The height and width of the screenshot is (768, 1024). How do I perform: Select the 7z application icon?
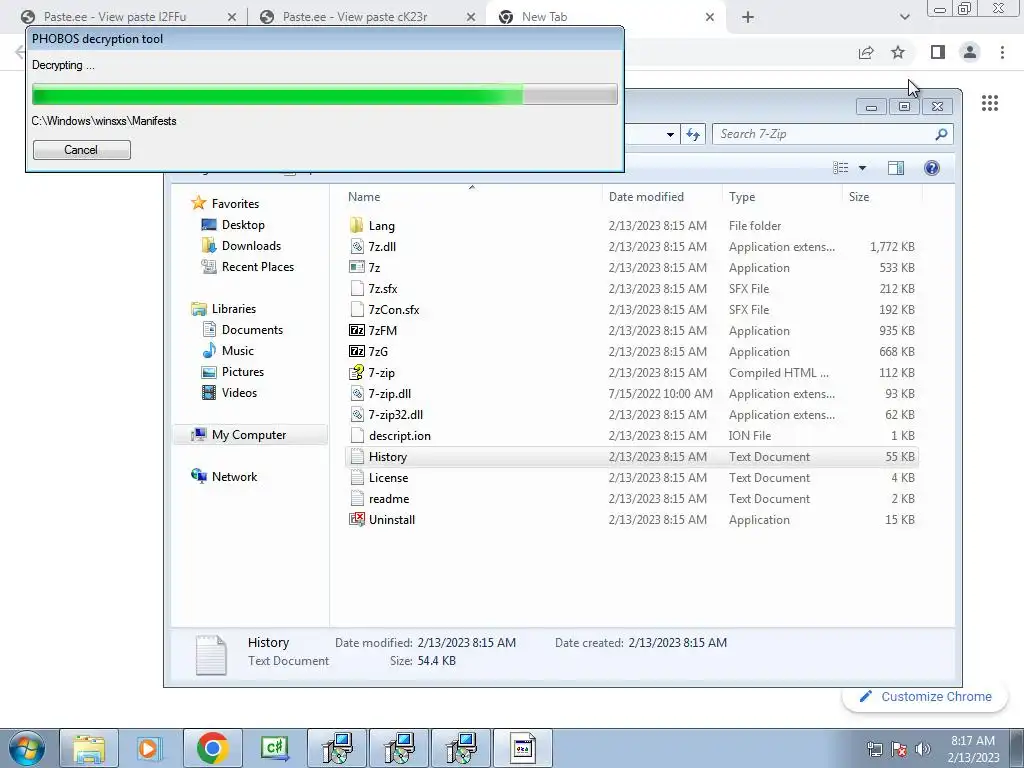[x=357, y=267]
